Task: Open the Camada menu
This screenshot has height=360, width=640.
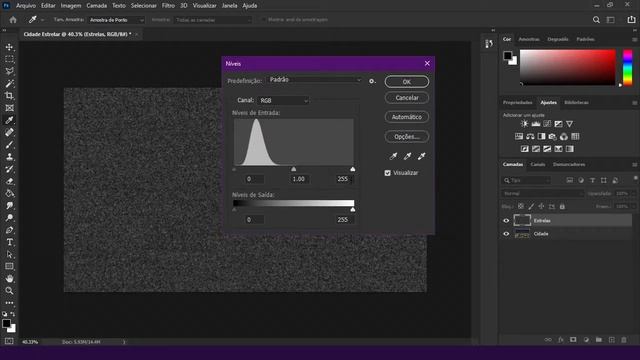Action: click(x=97, y=6)
